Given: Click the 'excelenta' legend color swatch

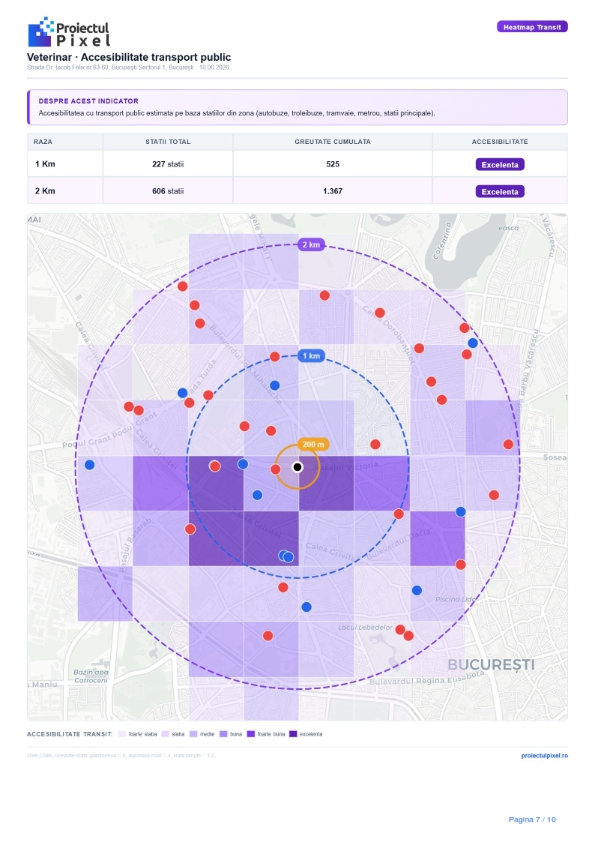Looking at the screenshot, I should coord(293,734).
